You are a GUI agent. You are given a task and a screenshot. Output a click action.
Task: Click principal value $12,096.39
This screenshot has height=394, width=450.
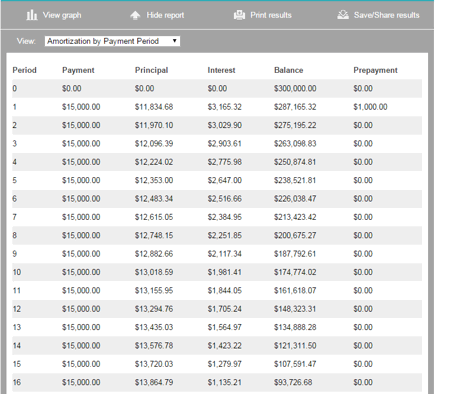tap(154, 143)
